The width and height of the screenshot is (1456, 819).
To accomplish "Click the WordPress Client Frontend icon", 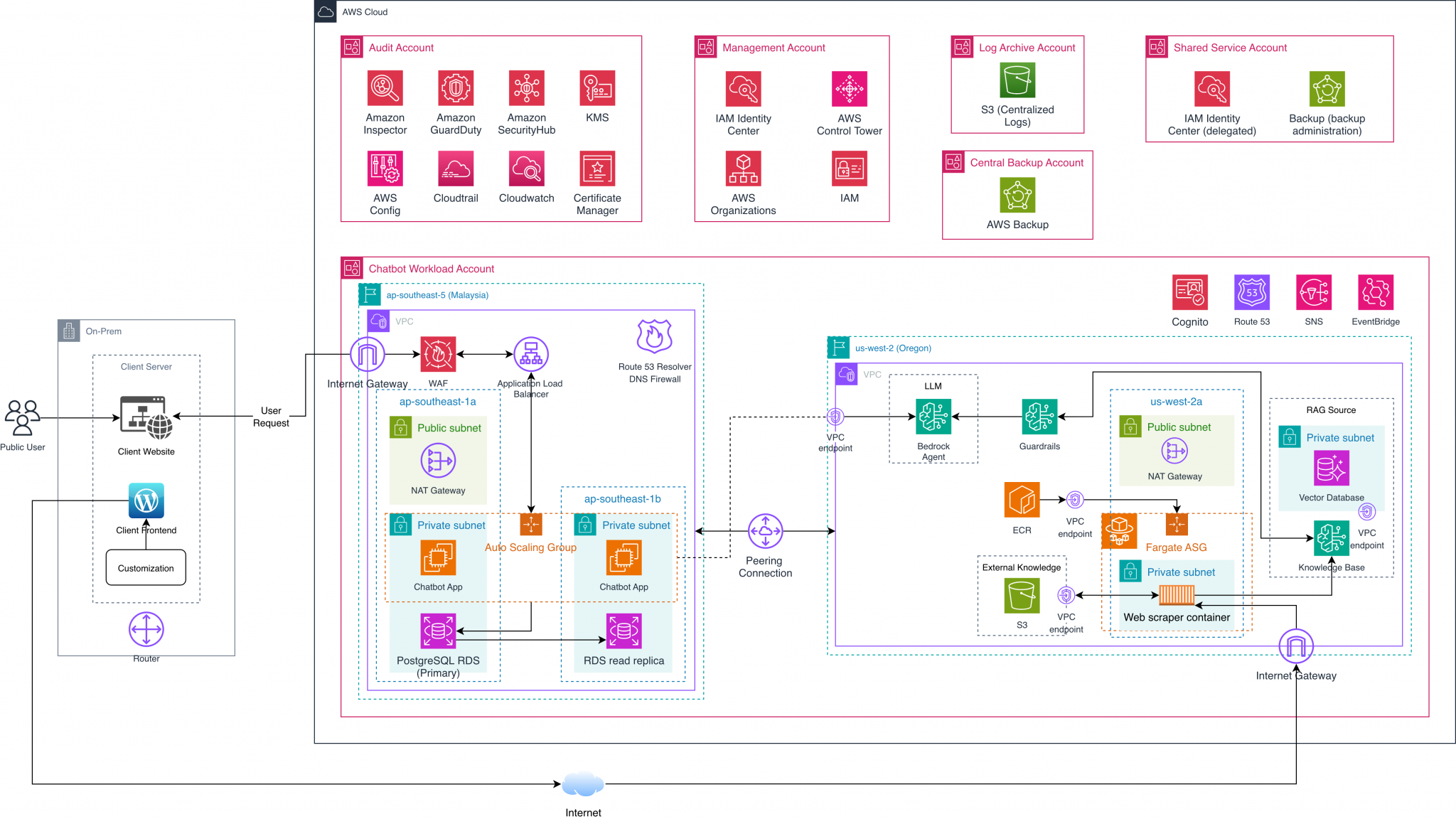I will (146, 501).
